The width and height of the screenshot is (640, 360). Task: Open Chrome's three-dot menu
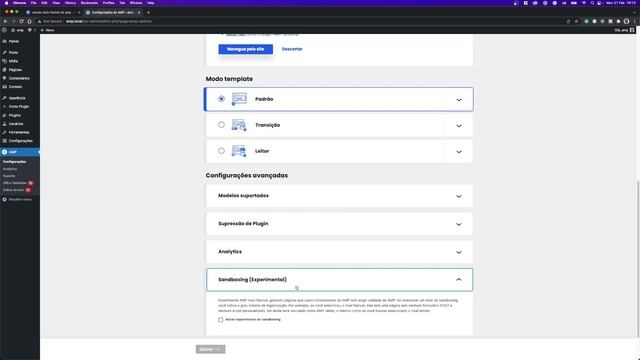(x=634, y=21)
